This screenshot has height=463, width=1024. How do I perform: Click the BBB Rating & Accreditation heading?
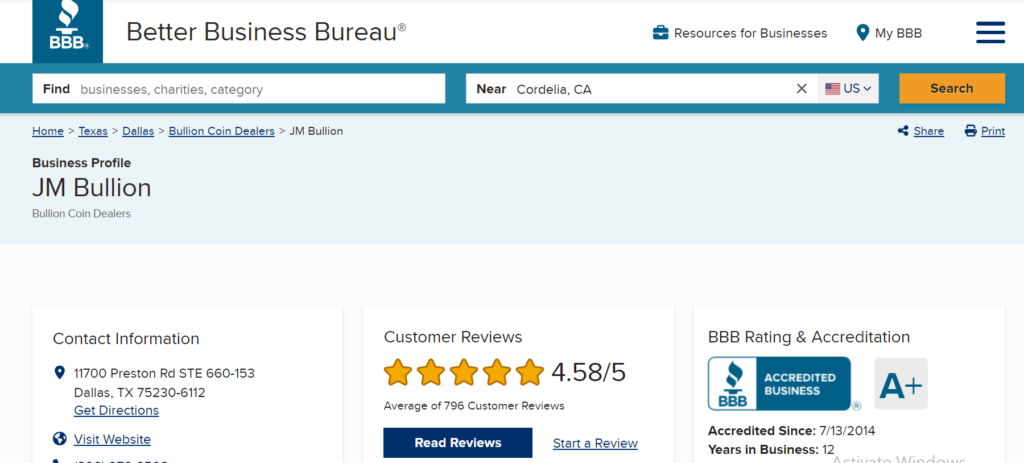808,337
